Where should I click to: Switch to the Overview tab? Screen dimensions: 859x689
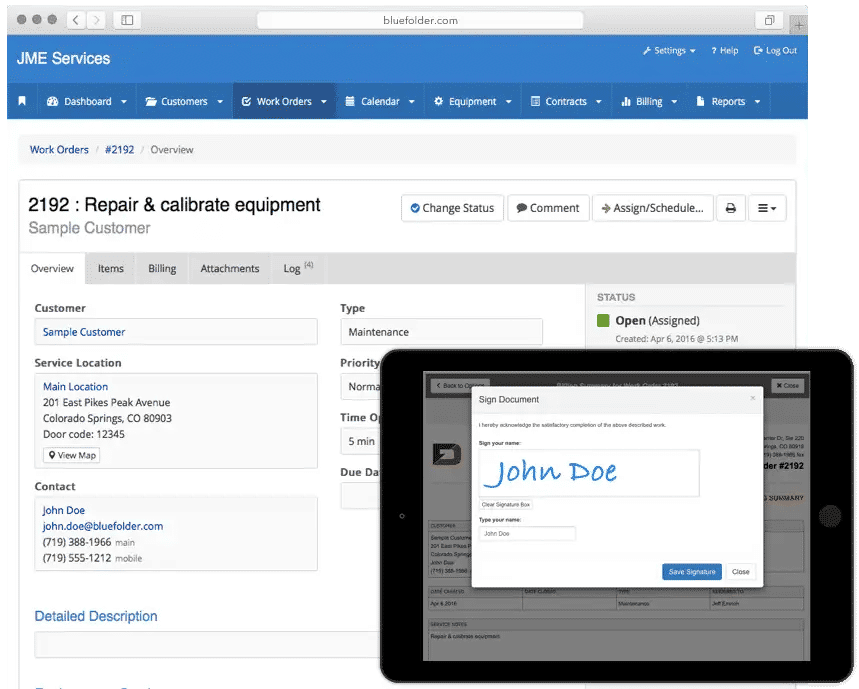52,268
